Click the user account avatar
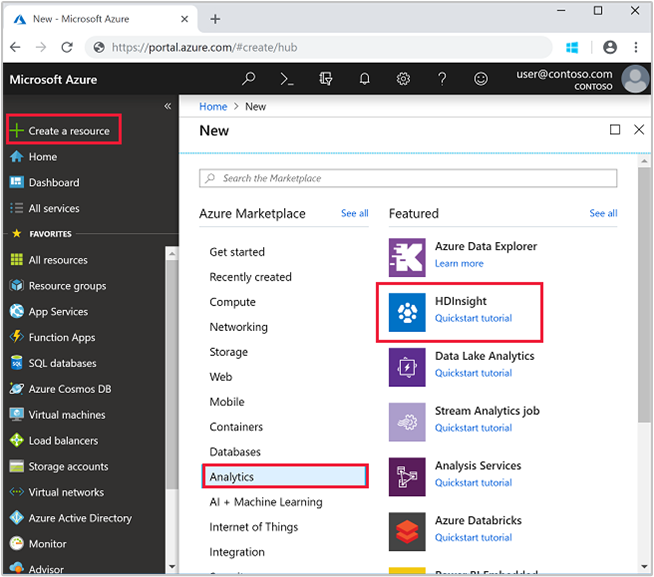This screenshot has height=577, width=654. pos(635,79)
